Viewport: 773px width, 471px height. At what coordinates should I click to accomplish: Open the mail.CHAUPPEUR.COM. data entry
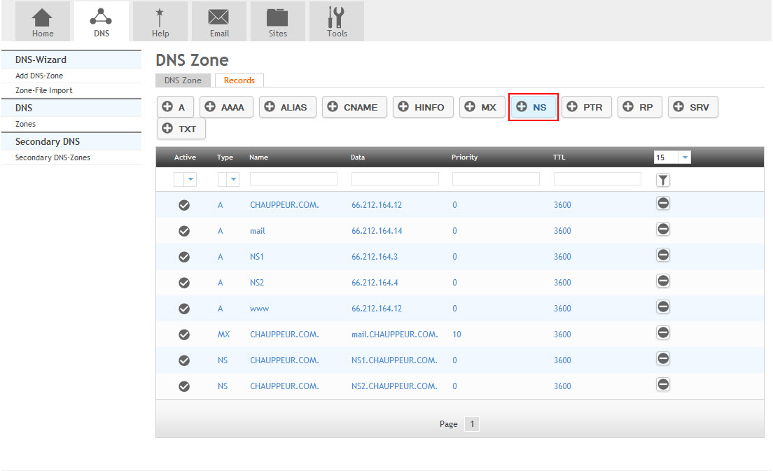coord(394,334)
